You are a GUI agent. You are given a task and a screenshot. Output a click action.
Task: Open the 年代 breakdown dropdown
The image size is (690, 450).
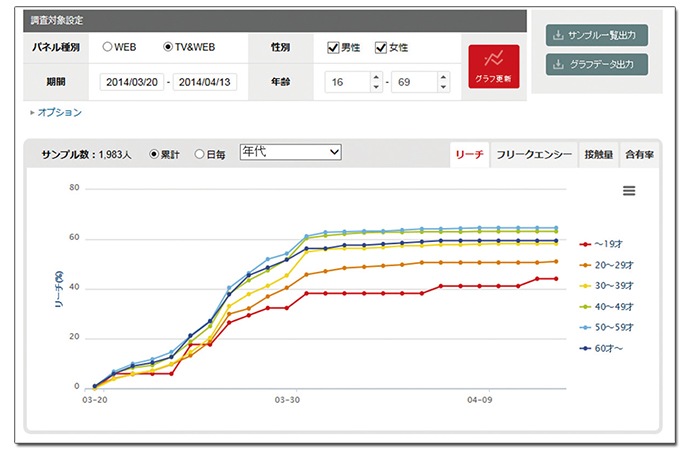tap(290, 152)
